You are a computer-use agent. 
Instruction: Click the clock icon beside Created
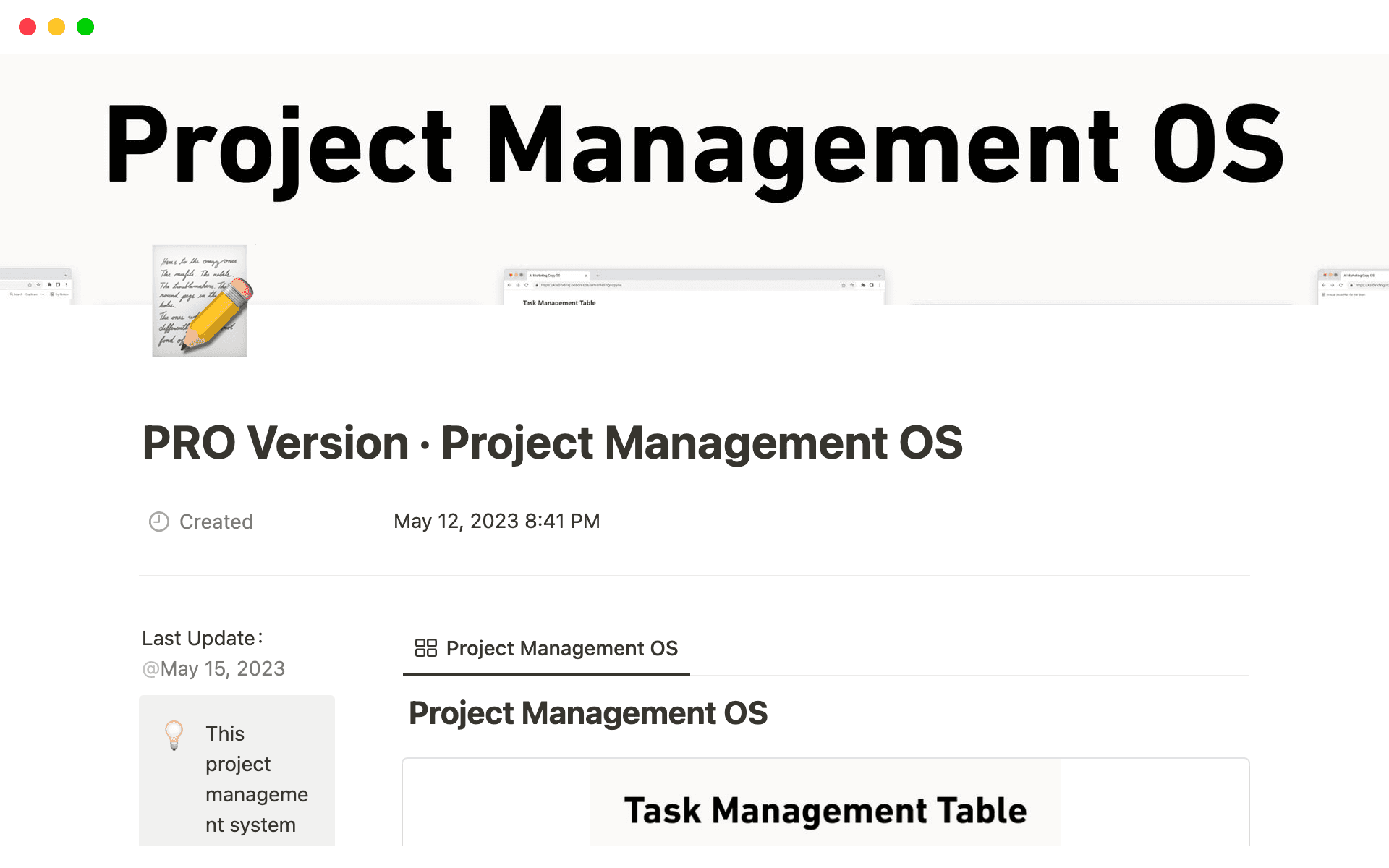(159, 522)
